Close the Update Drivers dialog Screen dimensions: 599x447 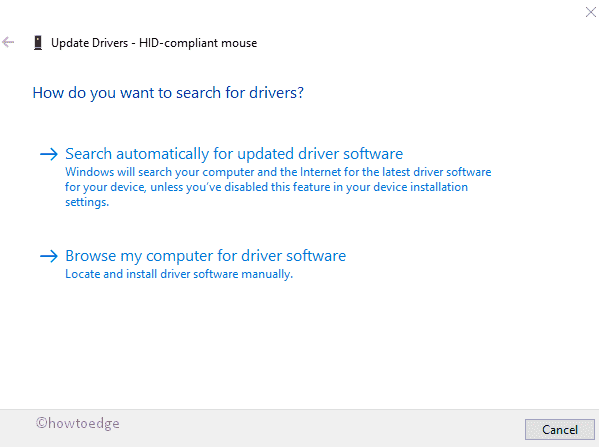[591, 12]
